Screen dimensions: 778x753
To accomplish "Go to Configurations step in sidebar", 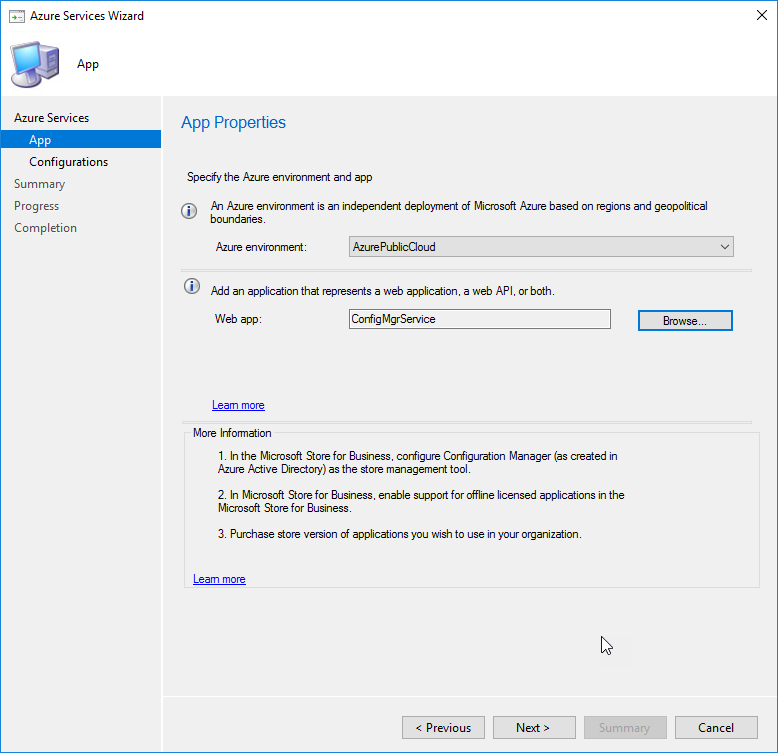I will [68, 162].
